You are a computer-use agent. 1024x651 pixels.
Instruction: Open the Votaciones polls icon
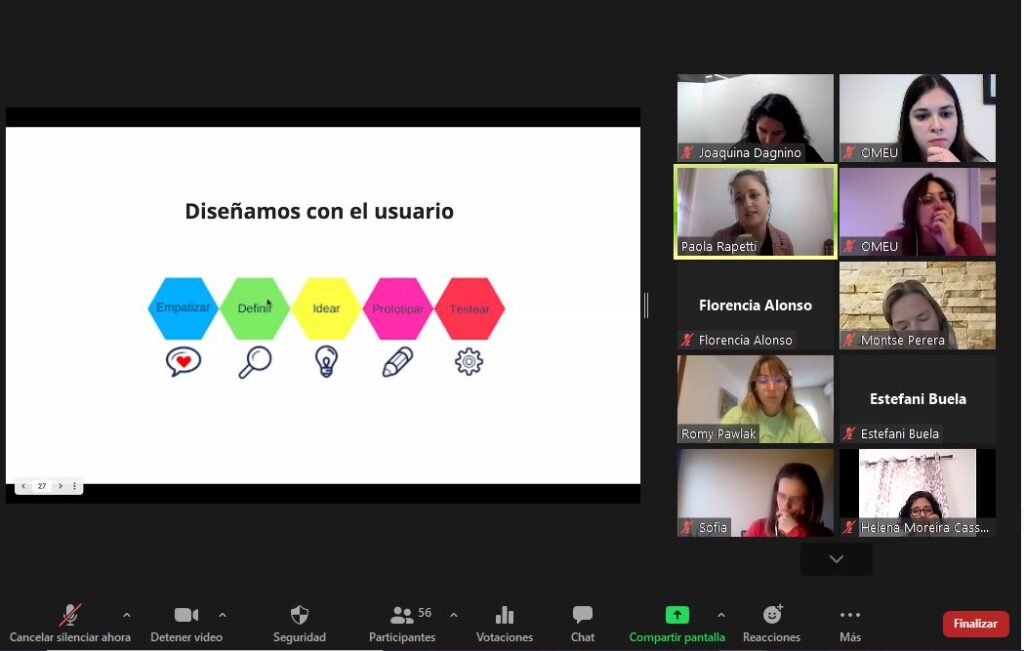(x=504, y=616)
